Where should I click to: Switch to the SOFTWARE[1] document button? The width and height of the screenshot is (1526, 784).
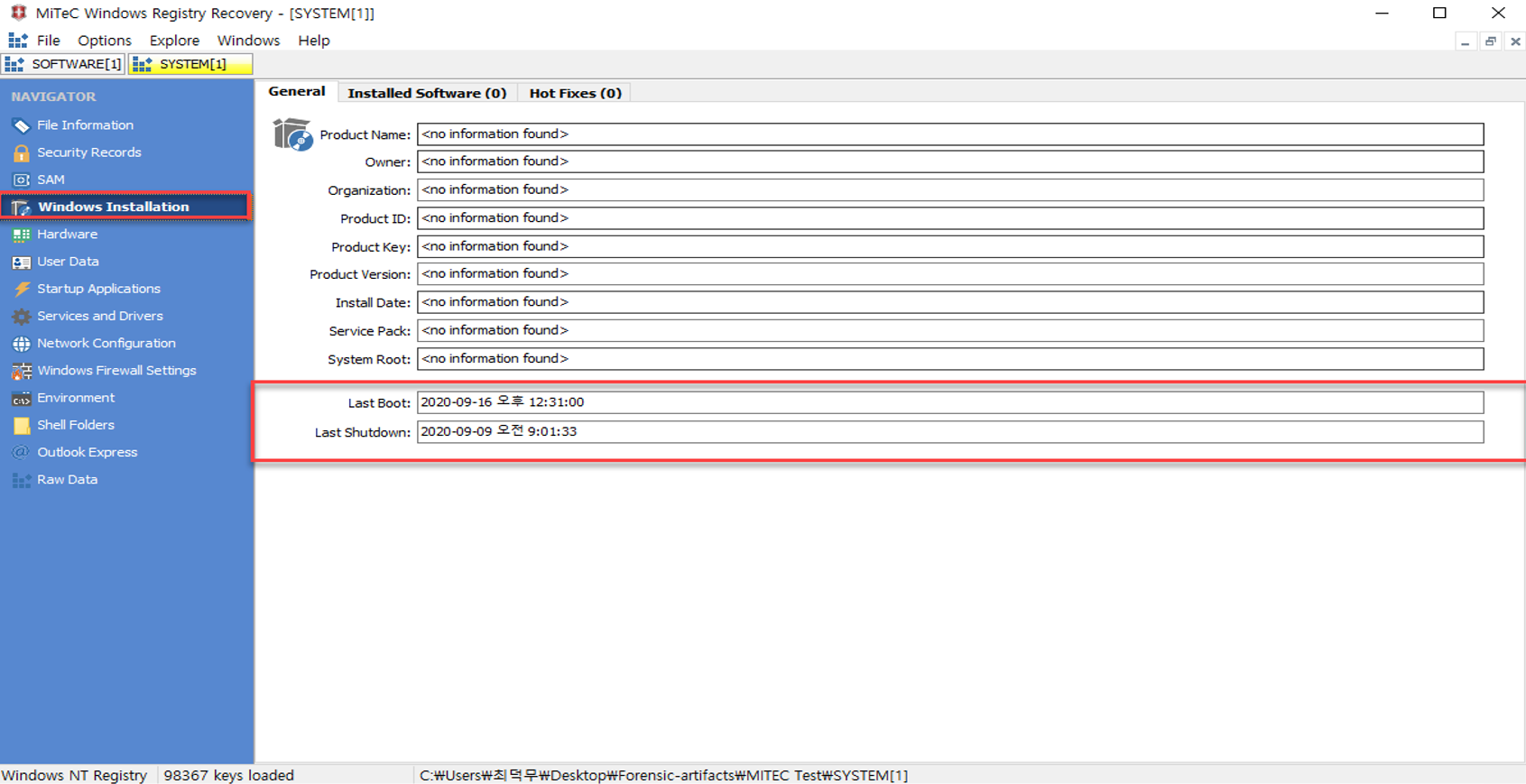click(64, 64)
